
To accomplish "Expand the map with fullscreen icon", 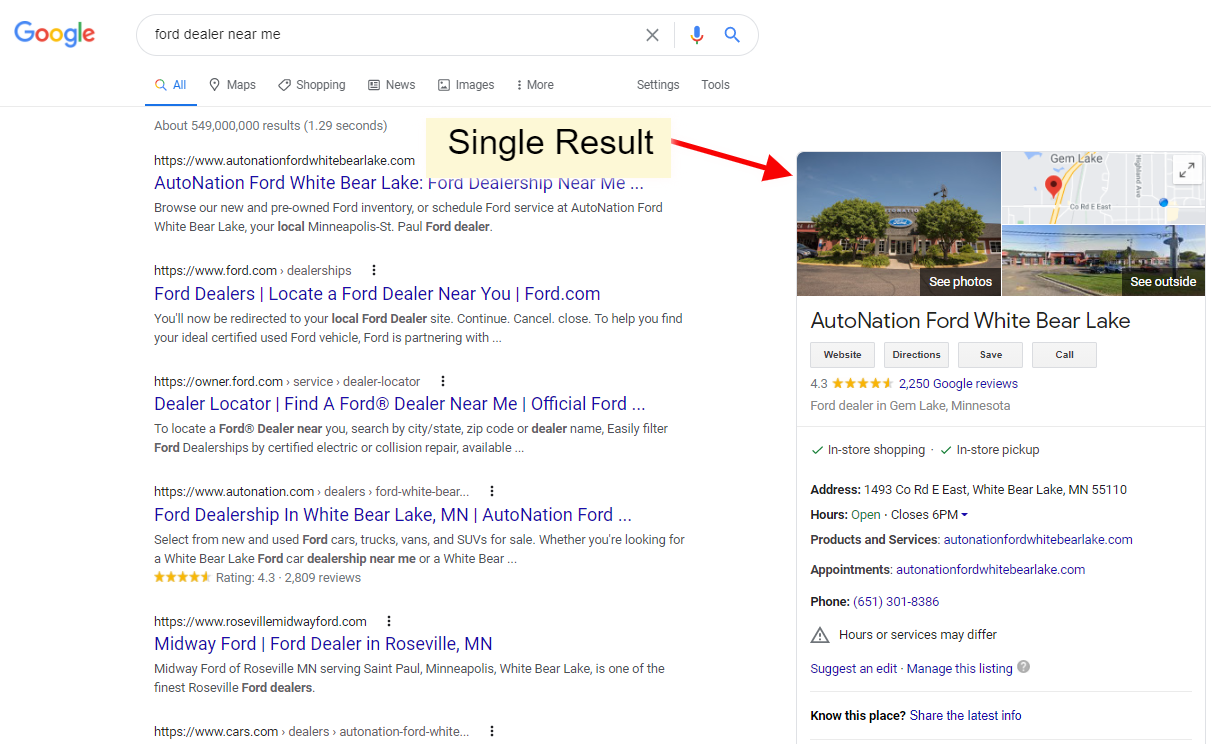I will point(1186,170).
